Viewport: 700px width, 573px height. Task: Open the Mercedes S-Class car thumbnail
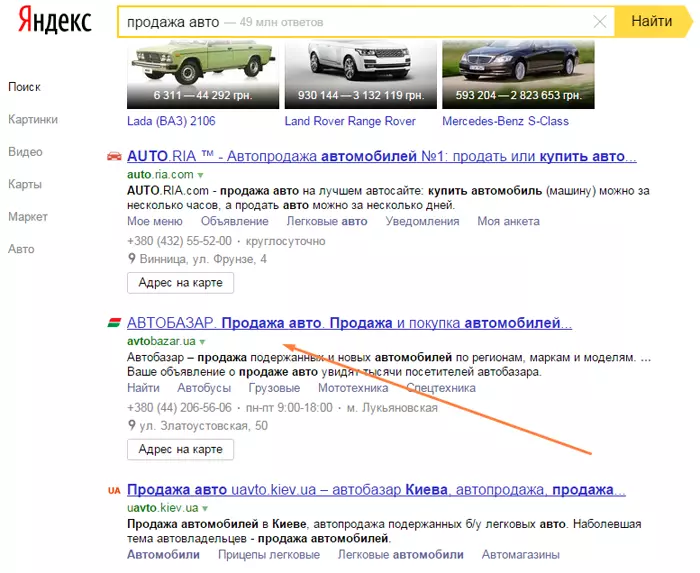pyautogui.click(x=518, y=74)
